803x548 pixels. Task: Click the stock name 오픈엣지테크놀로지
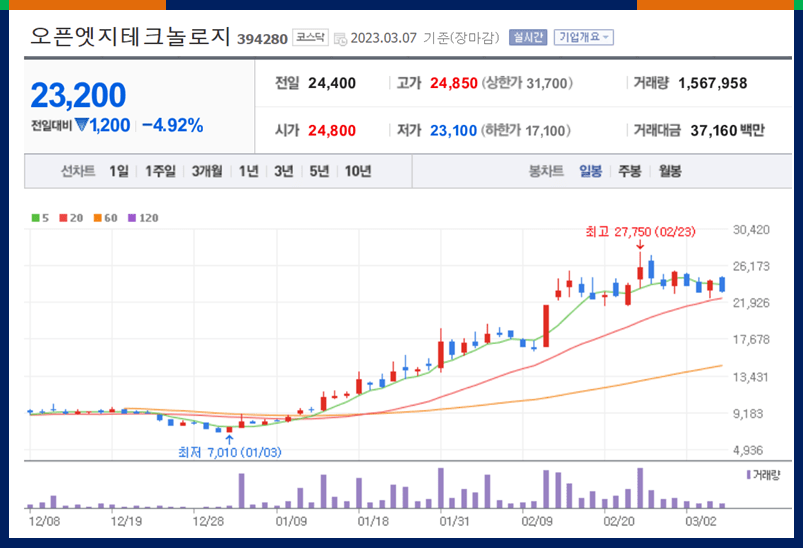click(130, 36)
